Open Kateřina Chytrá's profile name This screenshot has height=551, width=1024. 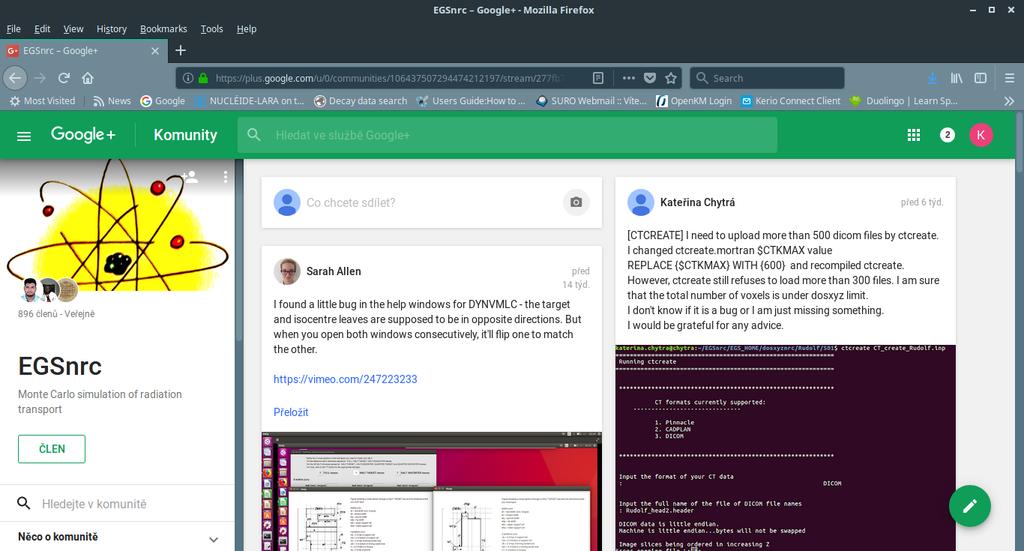click(x=697, y=202)
